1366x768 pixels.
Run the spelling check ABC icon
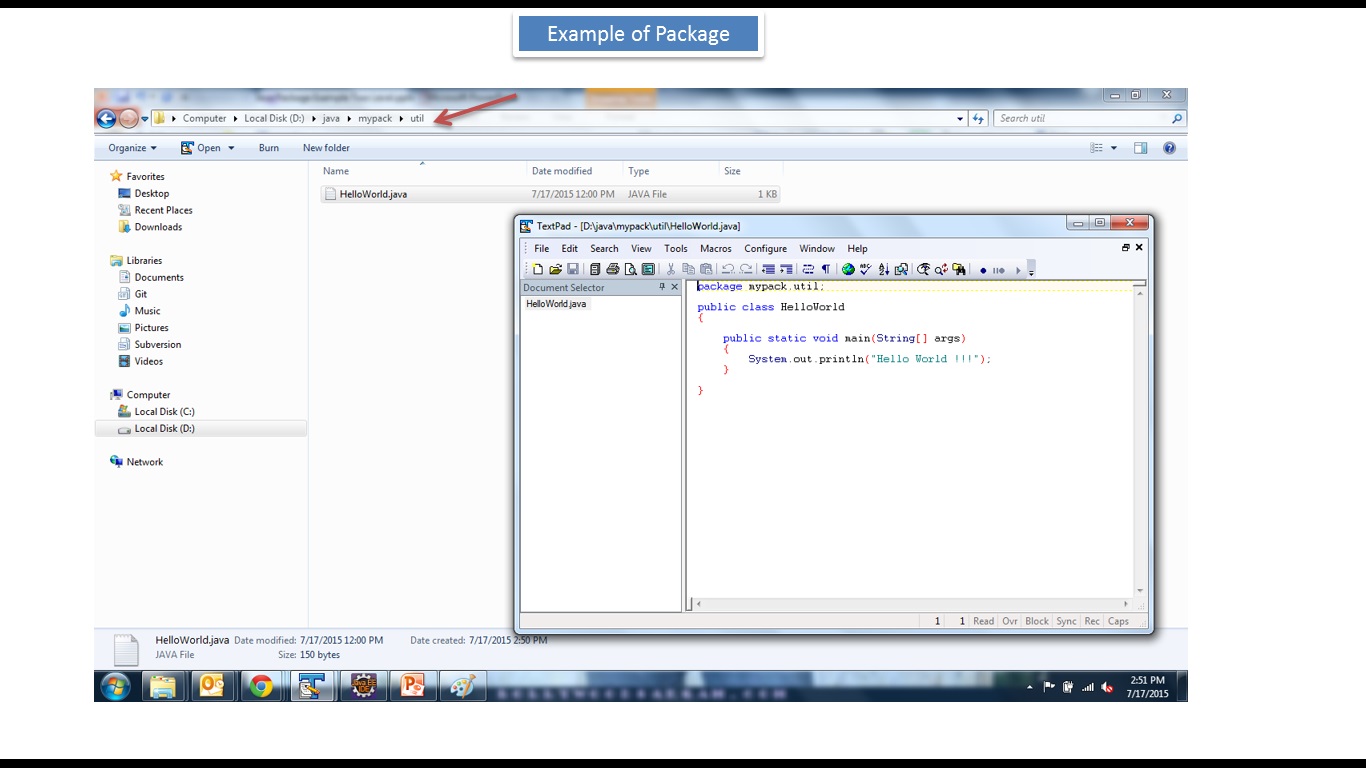[x=865, y=269]
